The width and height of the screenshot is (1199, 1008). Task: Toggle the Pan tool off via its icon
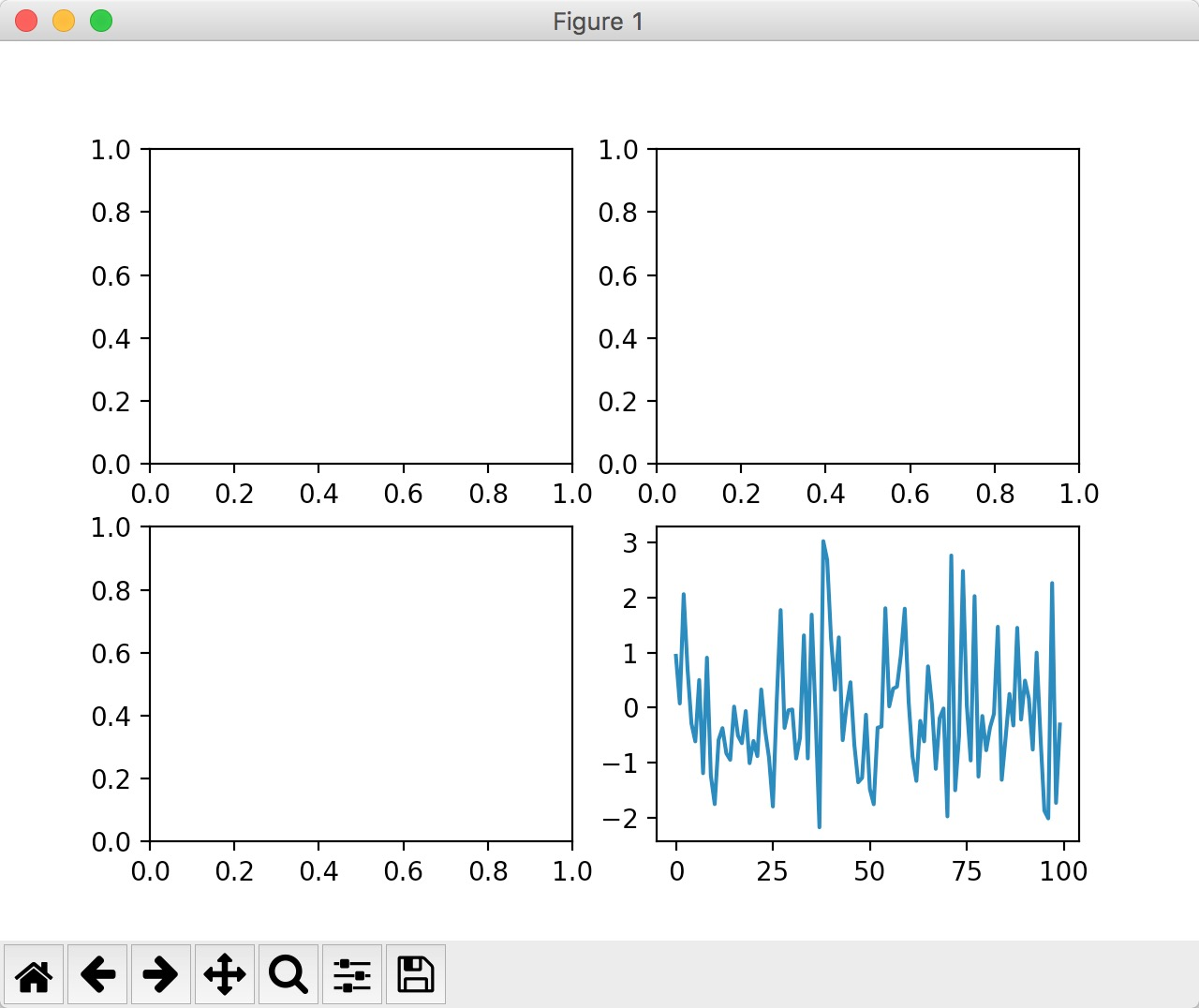[x=224, y=974]
